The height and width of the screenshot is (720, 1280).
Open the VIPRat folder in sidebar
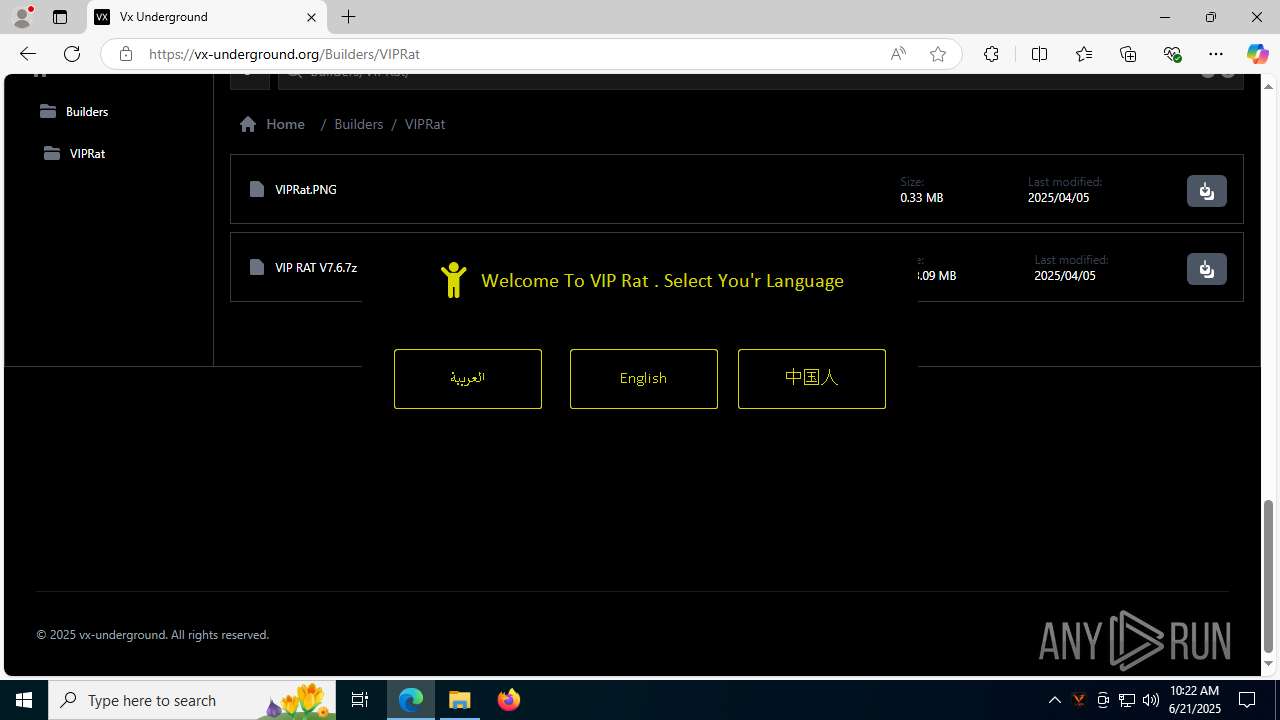click(x=75, y=153)
